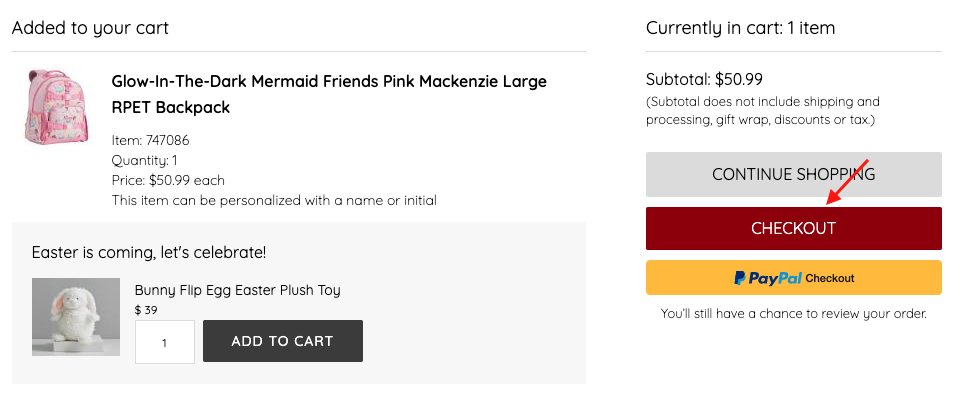Click the "review your order" note below PayPal
Screen dimensions: 974x401
point(793,314)
